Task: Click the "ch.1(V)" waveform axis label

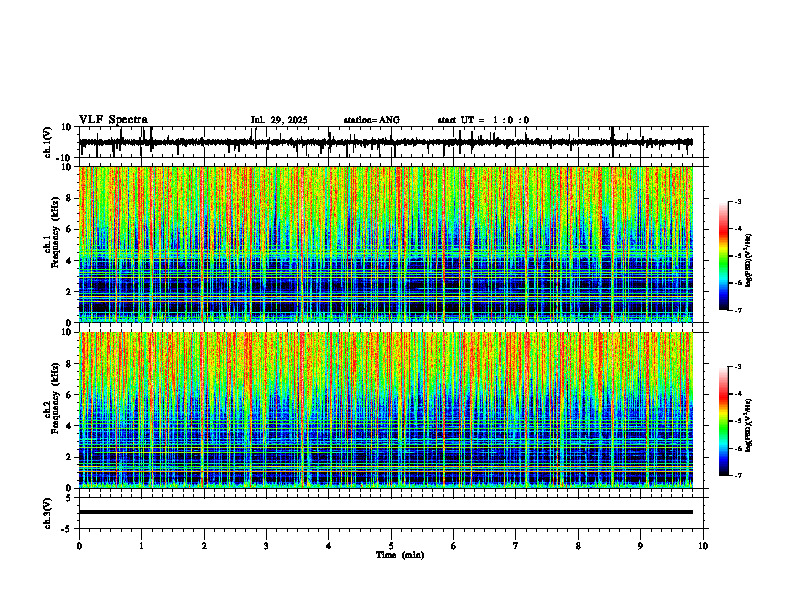Action: click(x=48, y=142)
